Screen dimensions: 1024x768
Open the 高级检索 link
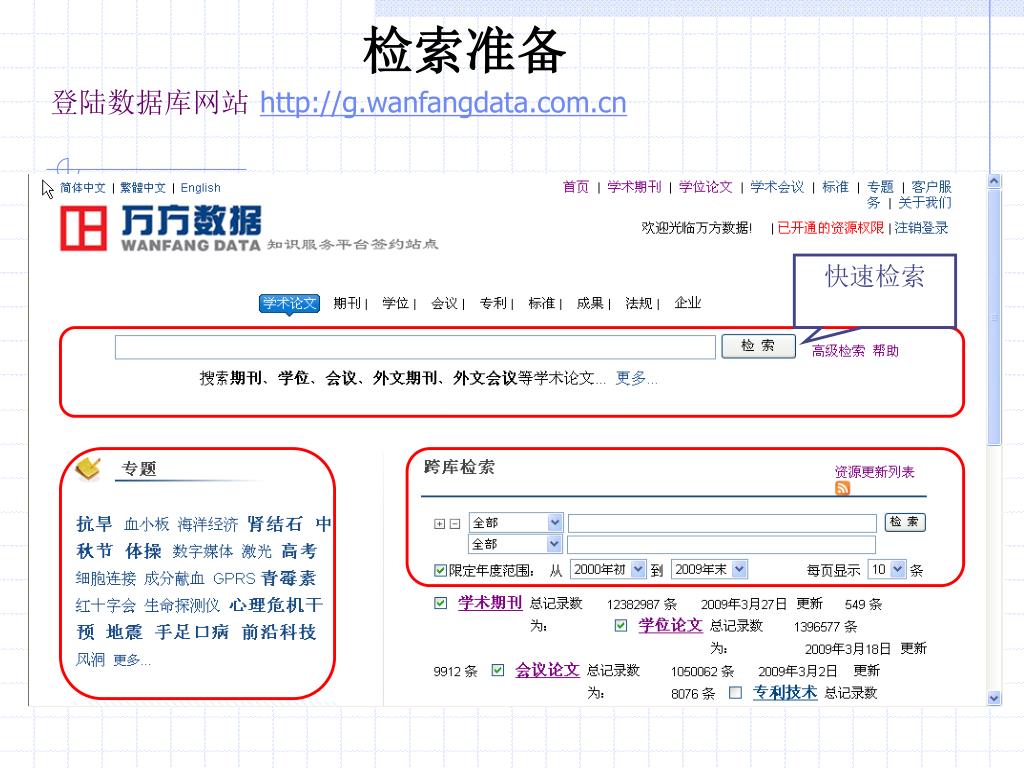839,351
